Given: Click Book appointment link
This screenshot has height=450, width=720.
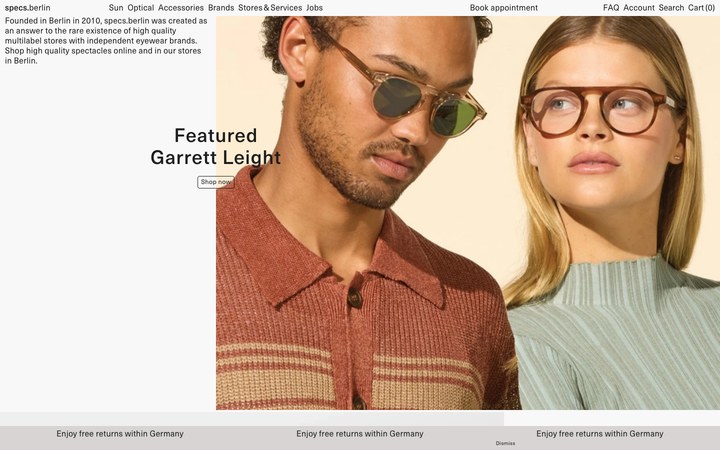Looking at the screenshot, I should pos(503,8).
